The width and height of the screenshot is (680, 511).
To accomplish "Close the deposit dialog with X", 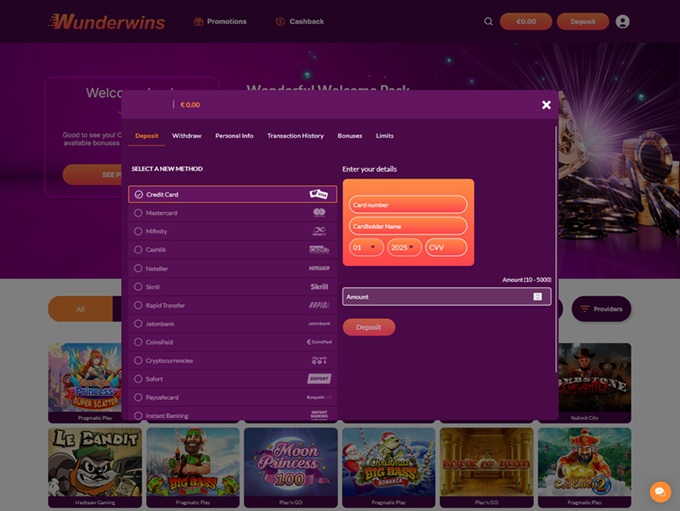I will pos(546,104).
